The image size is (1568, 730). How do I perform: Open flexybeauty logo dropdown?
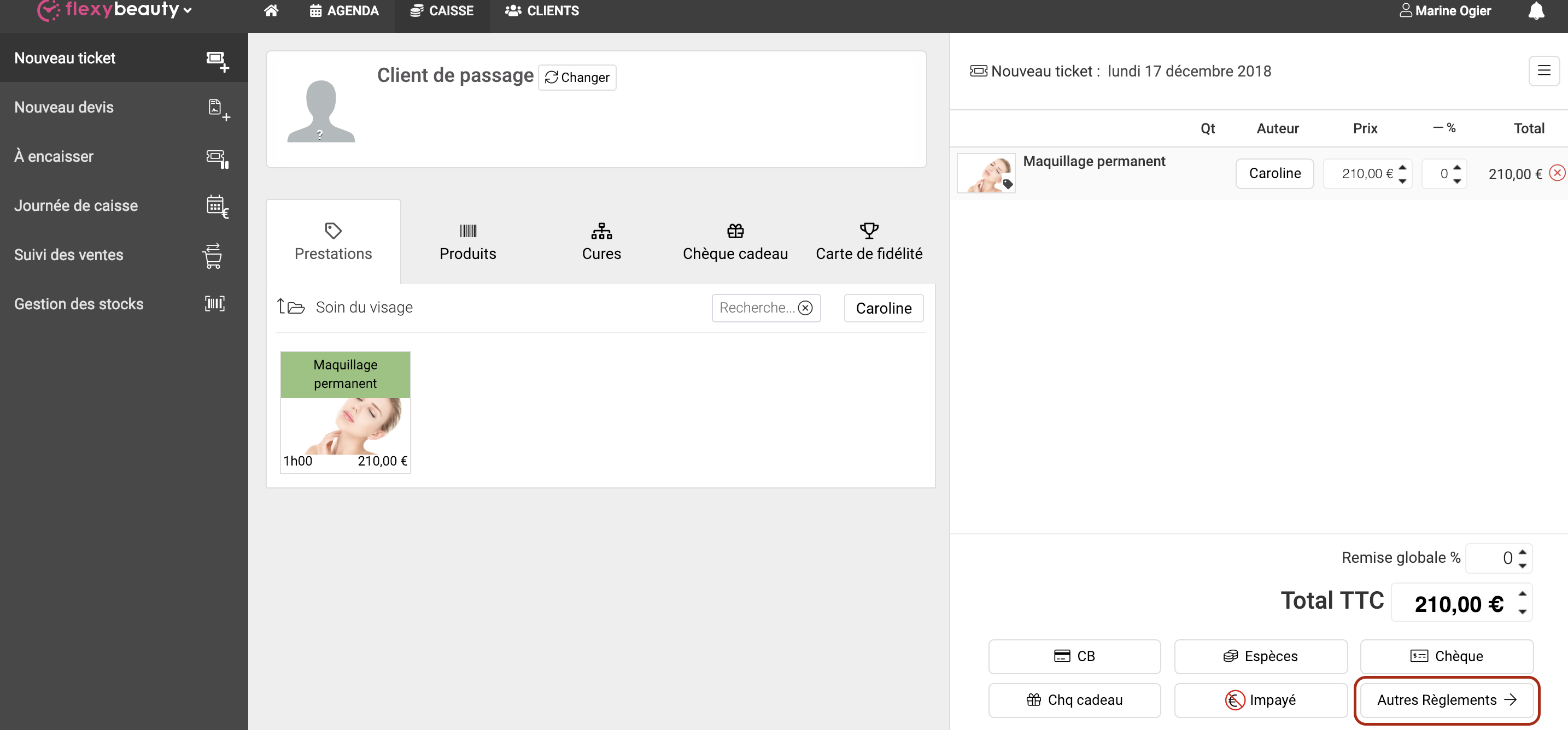(x=114, y=10)
